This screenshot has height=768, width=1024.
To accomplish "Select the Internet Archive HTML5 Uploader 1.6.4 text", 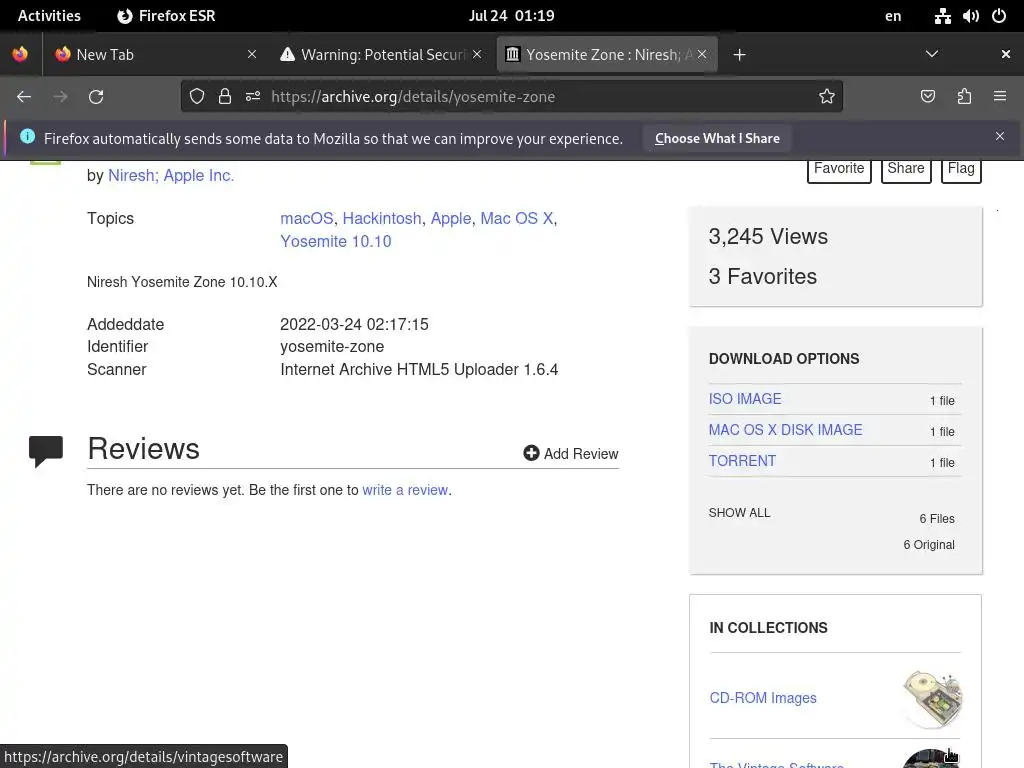I will tap(419, 369).
